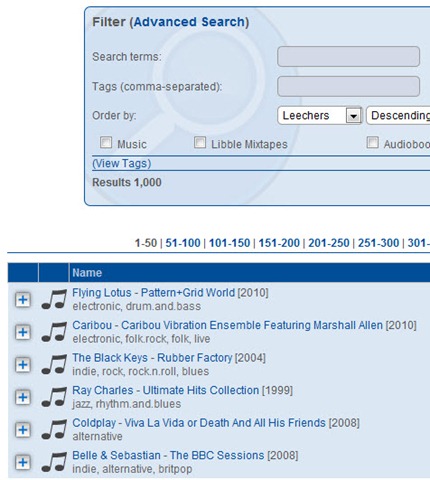Focus the Tags comma-separated input field
Screen dimensions: 430x480
pos(348,87)
